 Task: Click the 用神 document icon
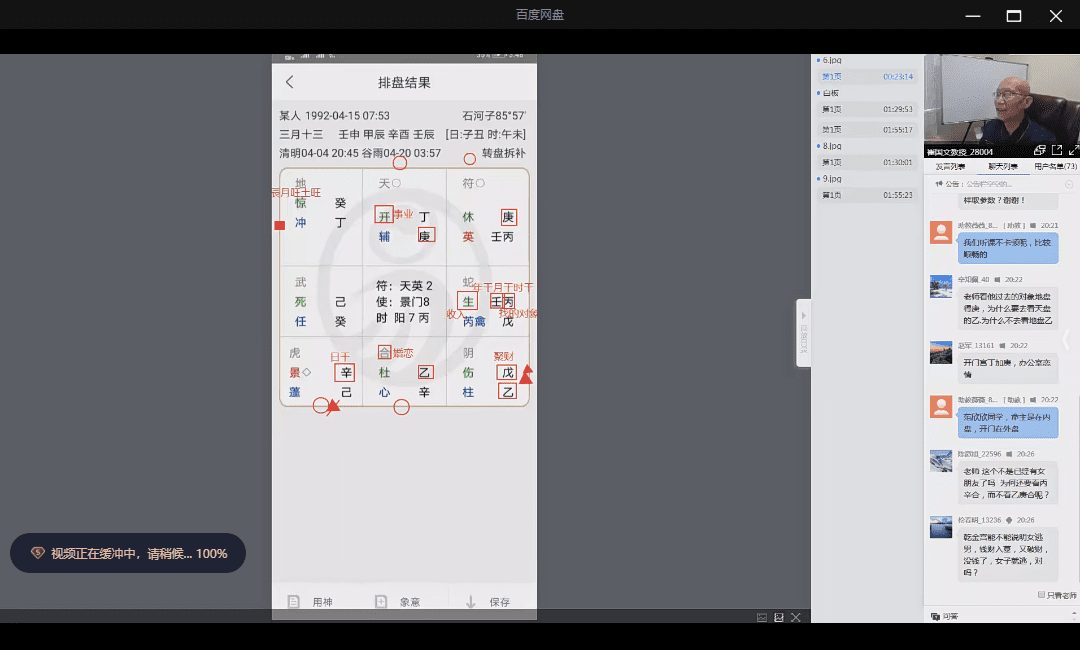[x=294, y=602]
